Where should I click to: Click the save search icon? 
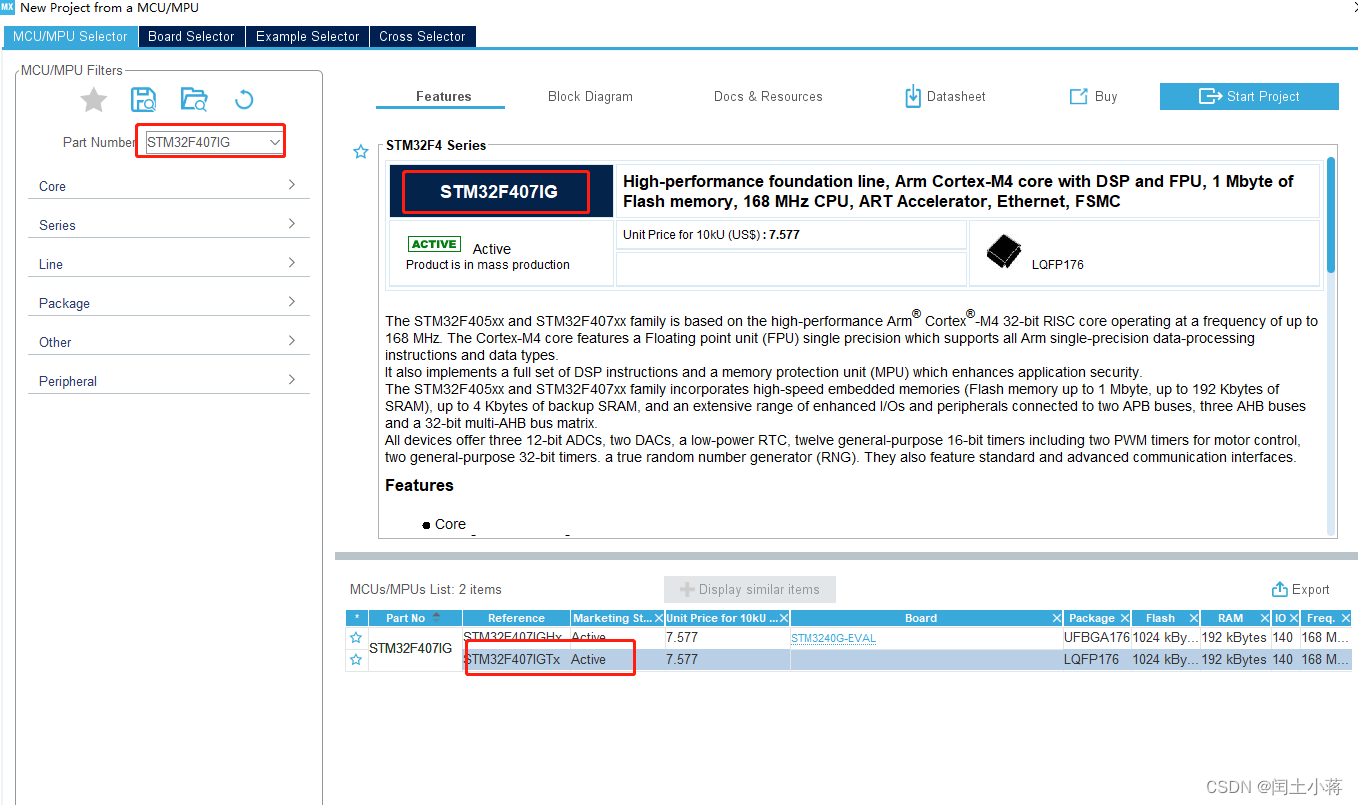144,99
